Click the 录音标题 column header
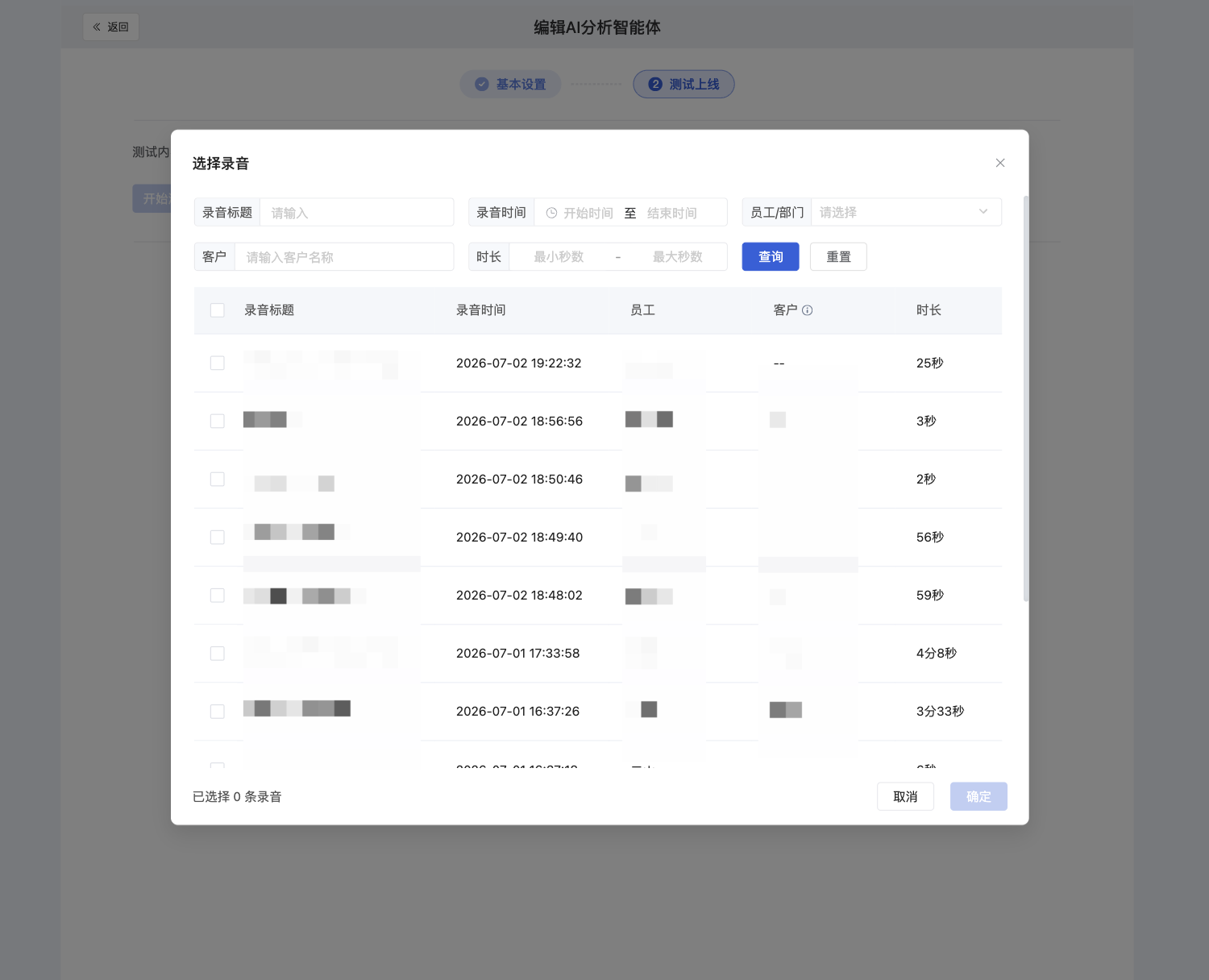1209x980 pixels. point(269,310)
